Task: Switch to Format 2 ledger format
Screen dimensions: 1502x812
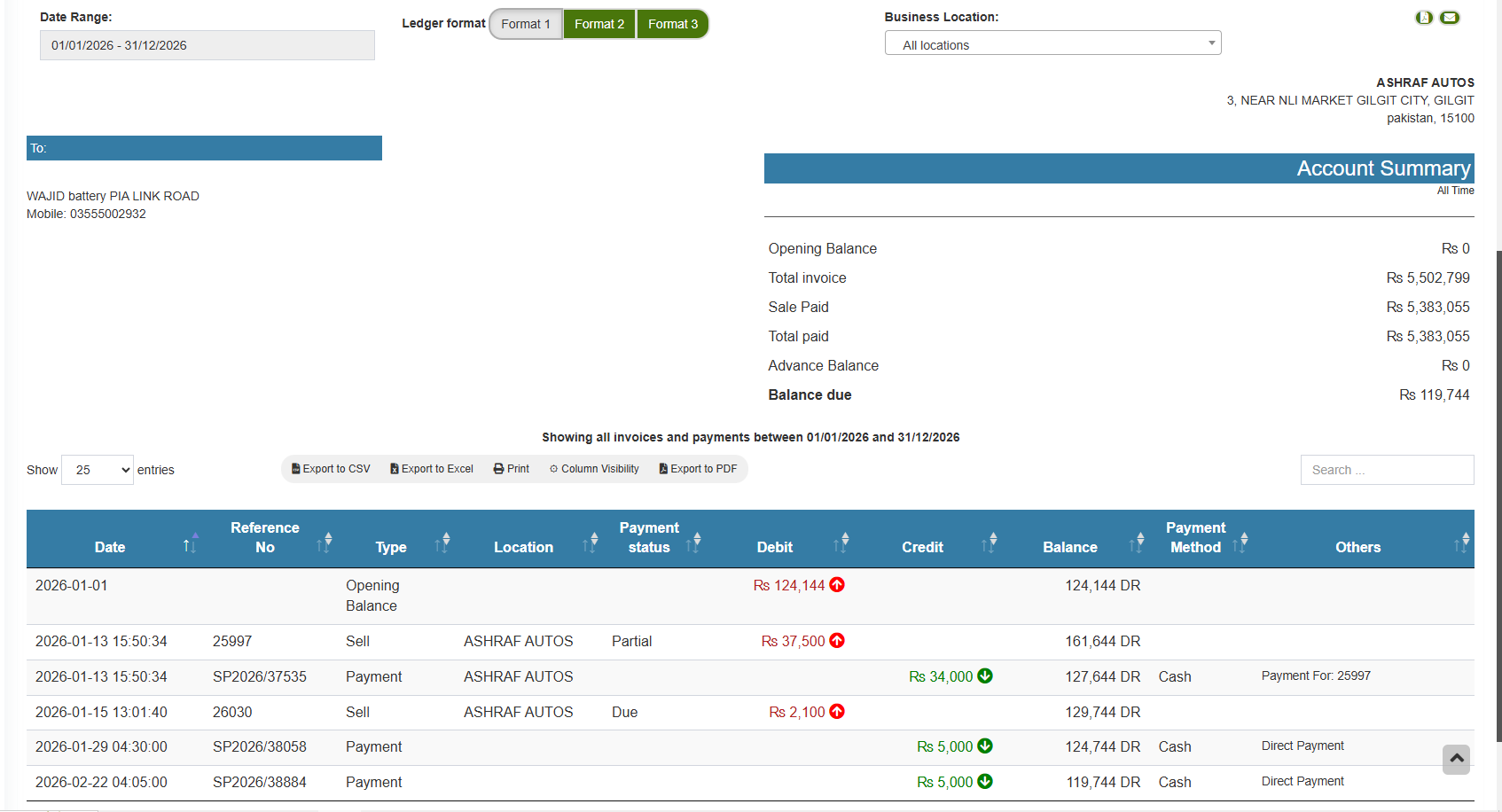Action: (x=598, y=24)
